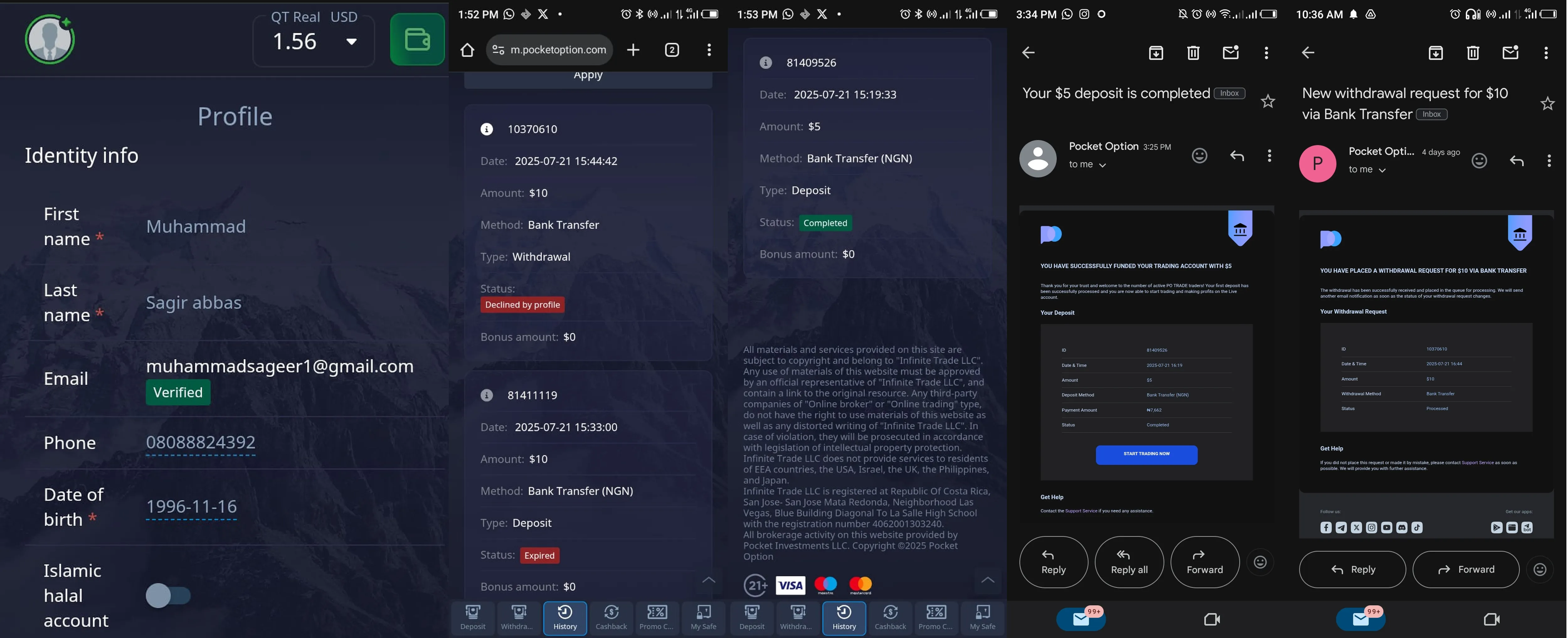Screen dimensions: 1568x638
Task: Tap the info icon beside transaction 10370610
Action: pyautogui.click(x=487, y=129)
